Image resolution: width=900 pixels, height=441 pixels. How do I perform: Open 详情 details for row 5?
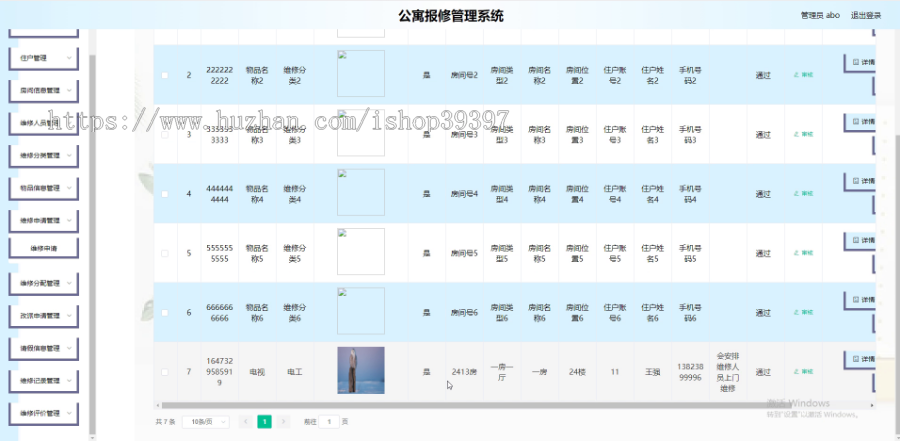tap(860, 241)
